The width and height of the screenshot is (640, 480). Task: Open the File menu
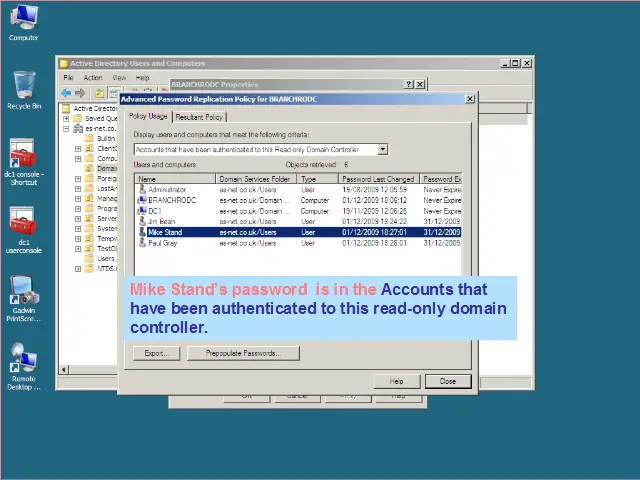[x=69, y=78]
